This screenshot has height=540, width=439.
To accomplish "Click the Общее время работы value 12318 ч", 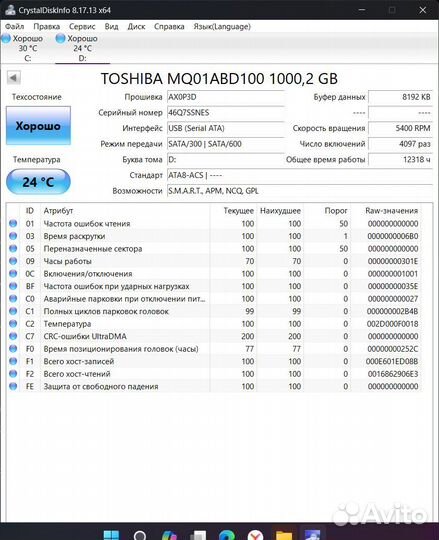I will [400, 160].
